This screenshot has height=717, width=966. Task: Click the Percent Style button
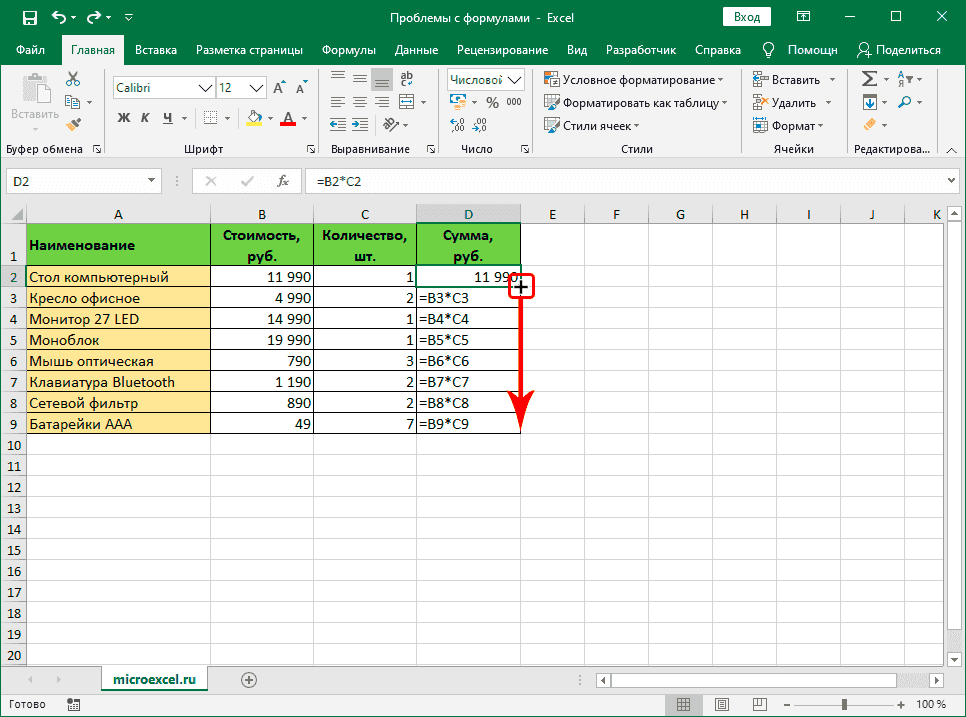491,102
